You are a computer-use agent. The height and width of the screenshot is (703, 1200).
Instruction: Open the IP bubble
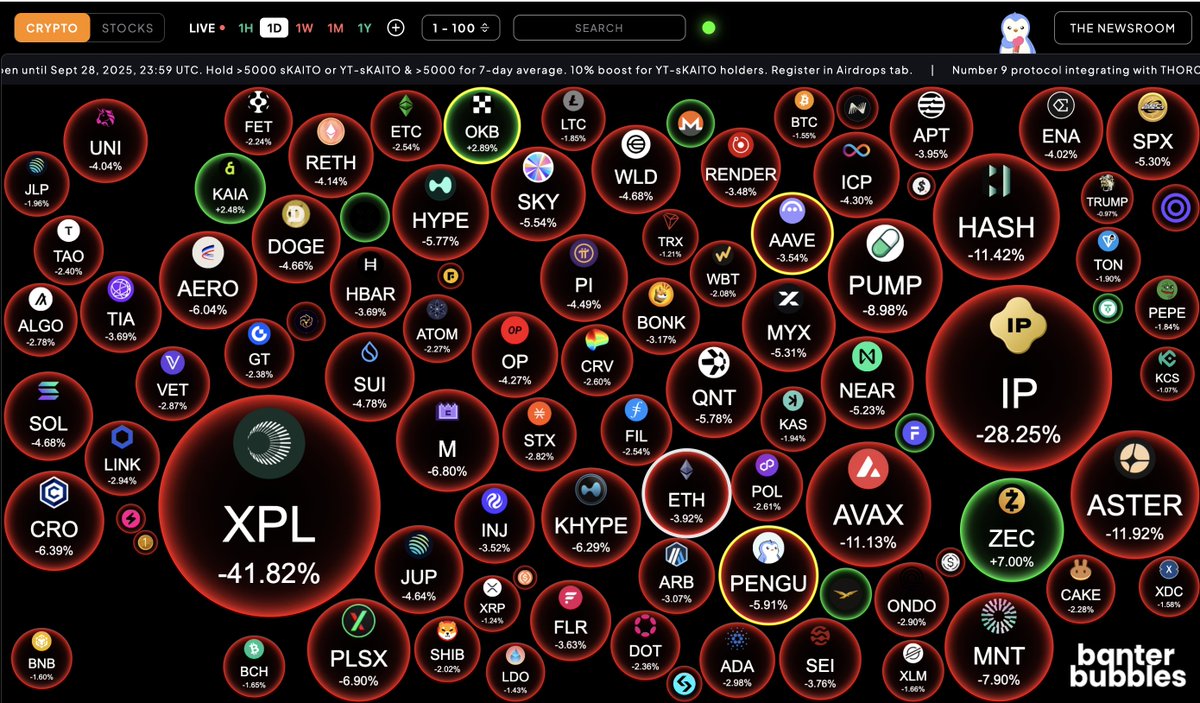1019,380
